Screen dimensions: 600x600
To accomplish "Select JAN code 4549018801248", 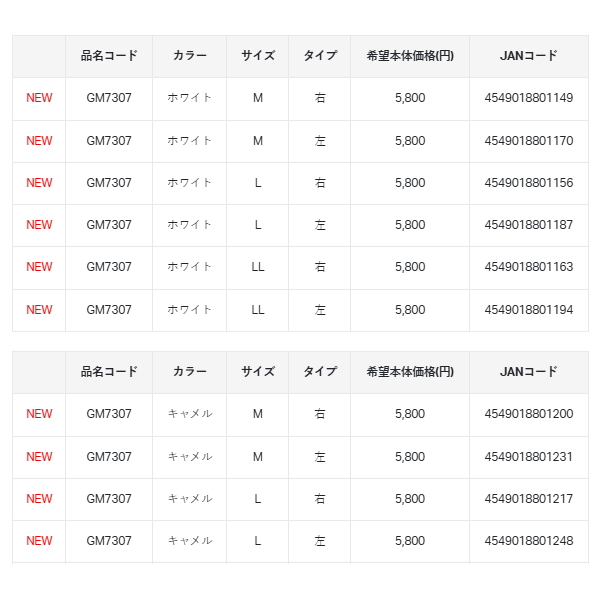I will (528, 541).
